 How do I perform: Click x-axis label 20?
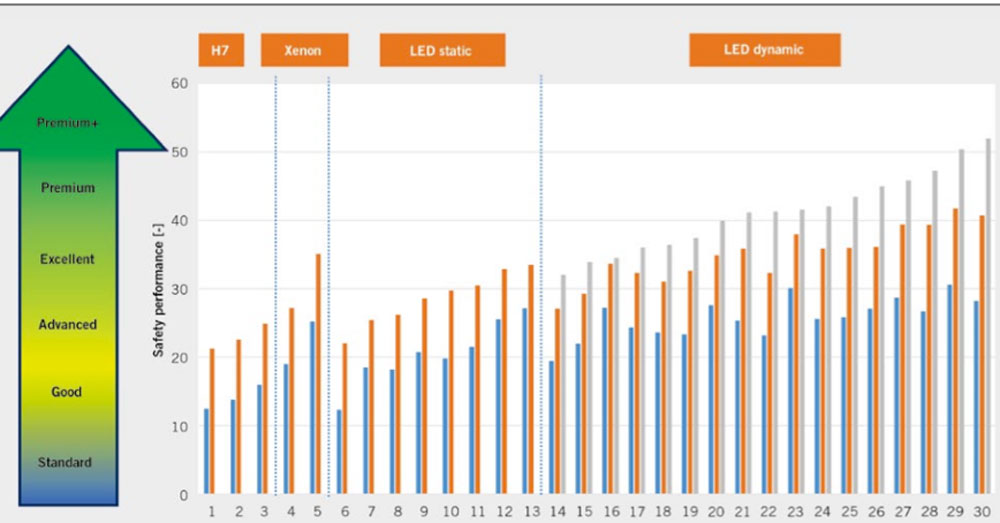coord(716,512)
